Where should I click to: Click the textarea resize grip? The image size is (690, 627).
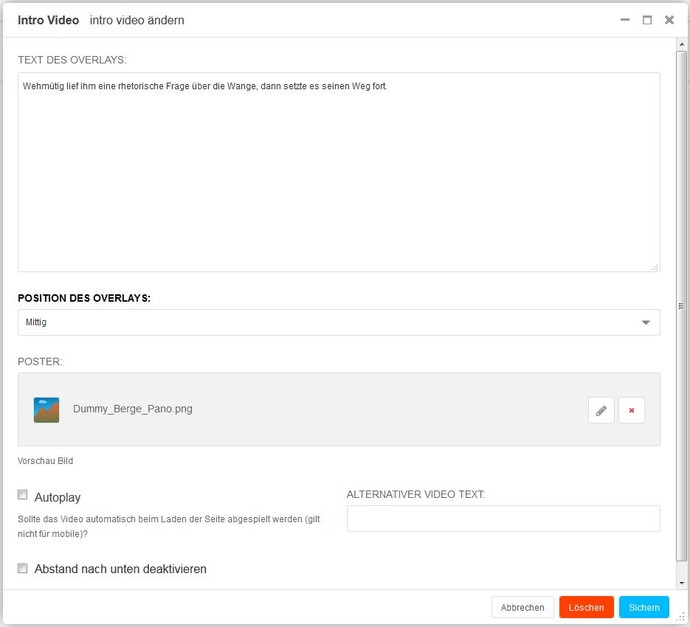point(655,267)
